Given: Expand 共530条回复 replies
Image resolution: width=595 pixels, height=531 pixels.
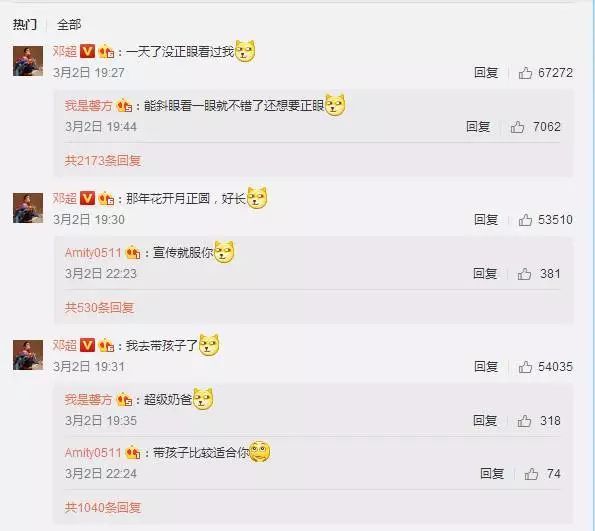Looking at the screenshot, I should coord(99,307).
